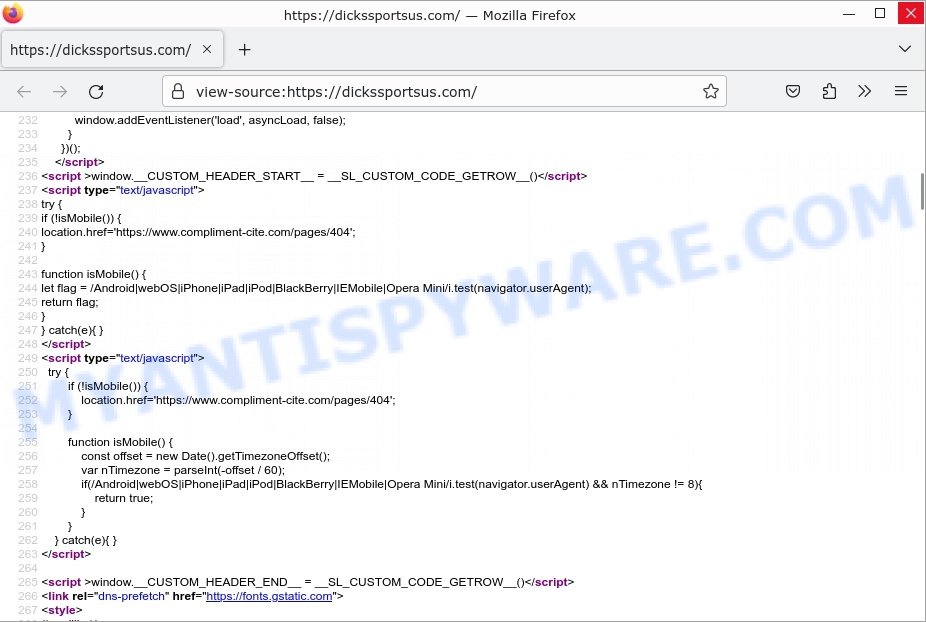Click the lock site info icon
926x622 pixels.
click(x=177, y=91)
